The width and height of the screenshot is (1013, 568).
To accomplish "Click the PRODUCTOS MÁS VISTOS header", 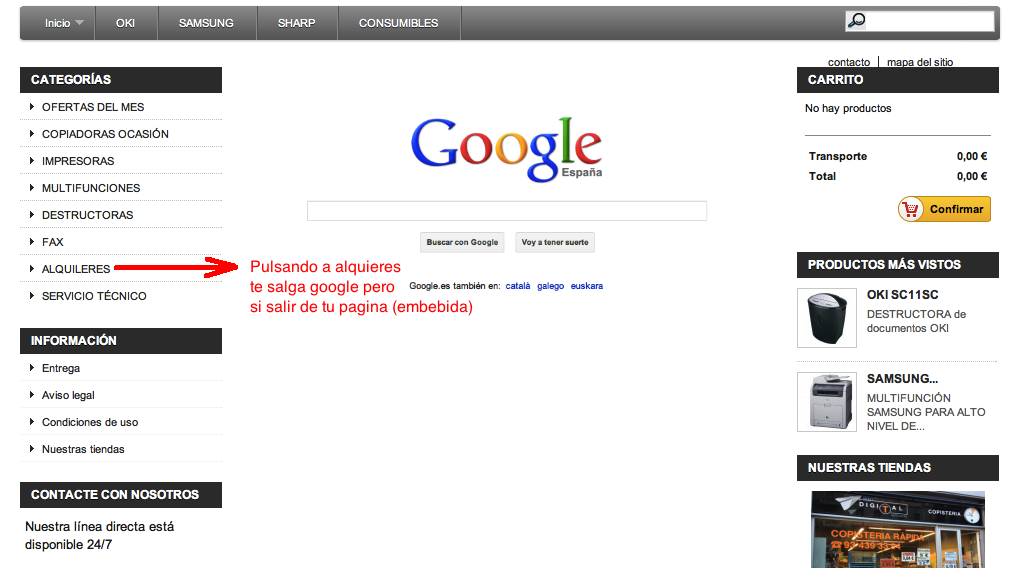I will (898, 265).
